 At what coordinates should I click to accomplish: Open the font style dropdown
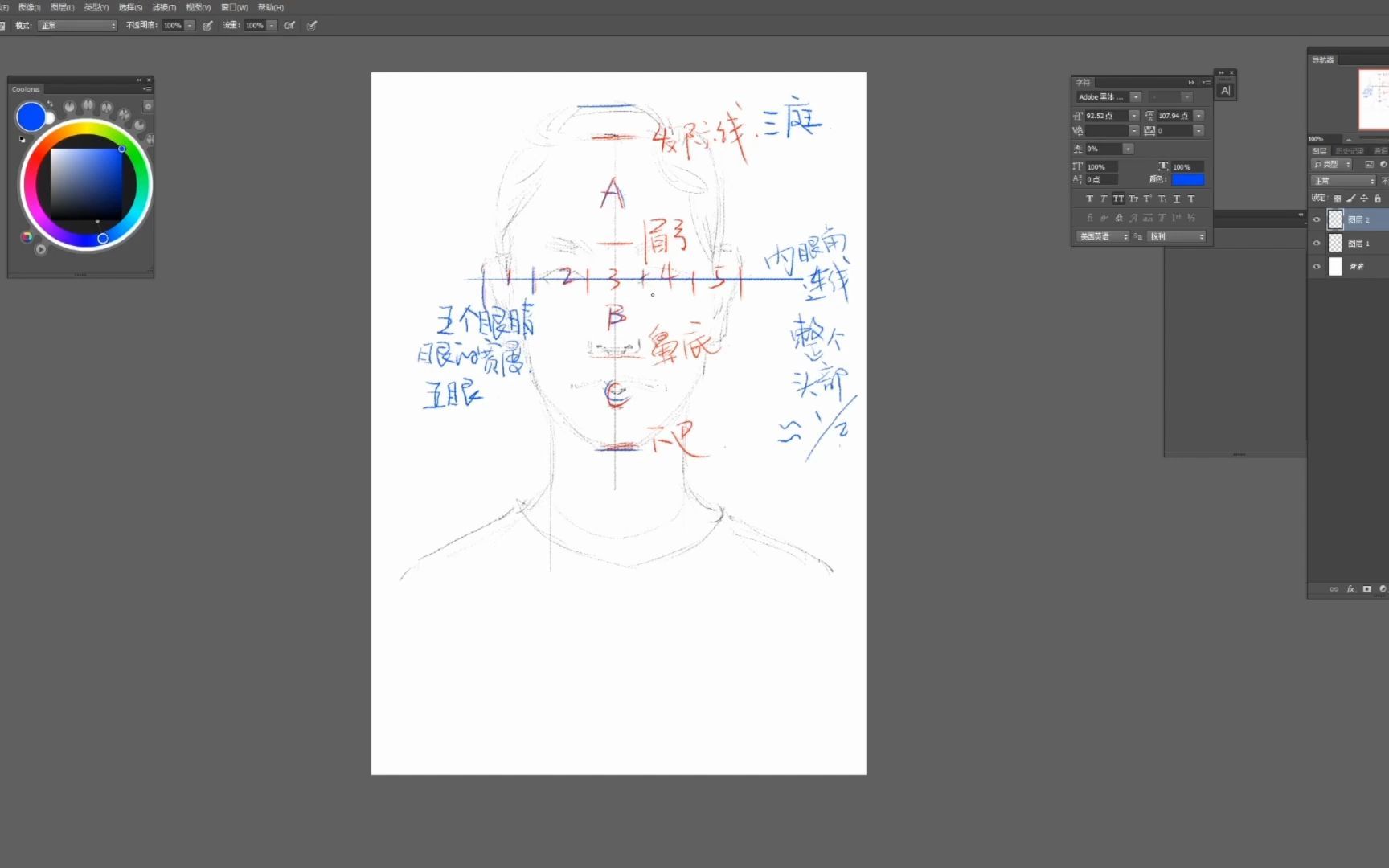pos(1187,97)
